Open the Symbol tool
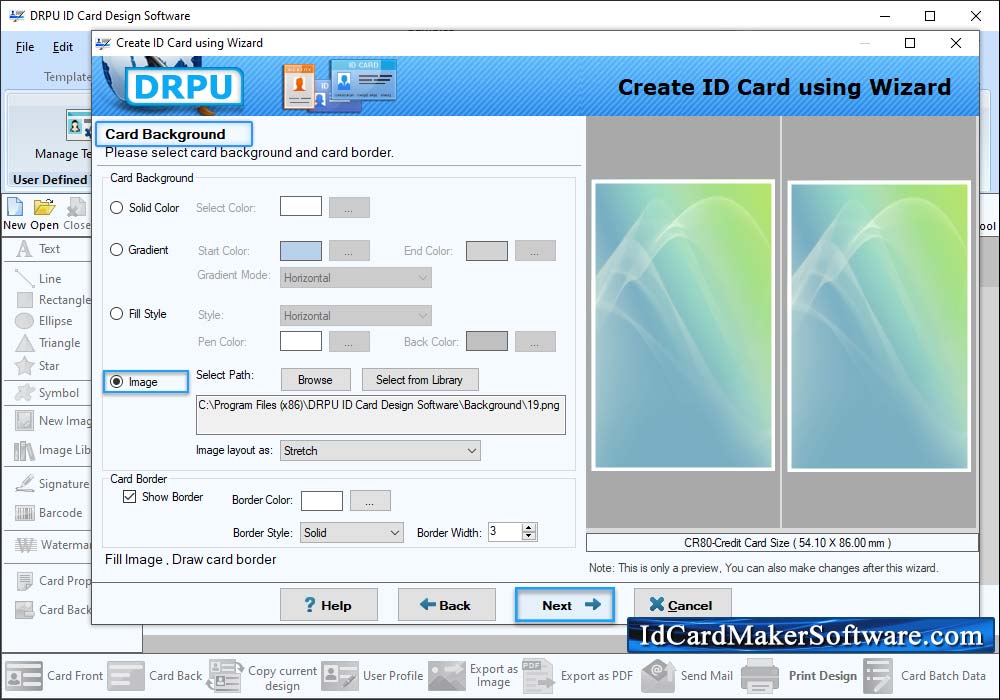 point(48,393)
